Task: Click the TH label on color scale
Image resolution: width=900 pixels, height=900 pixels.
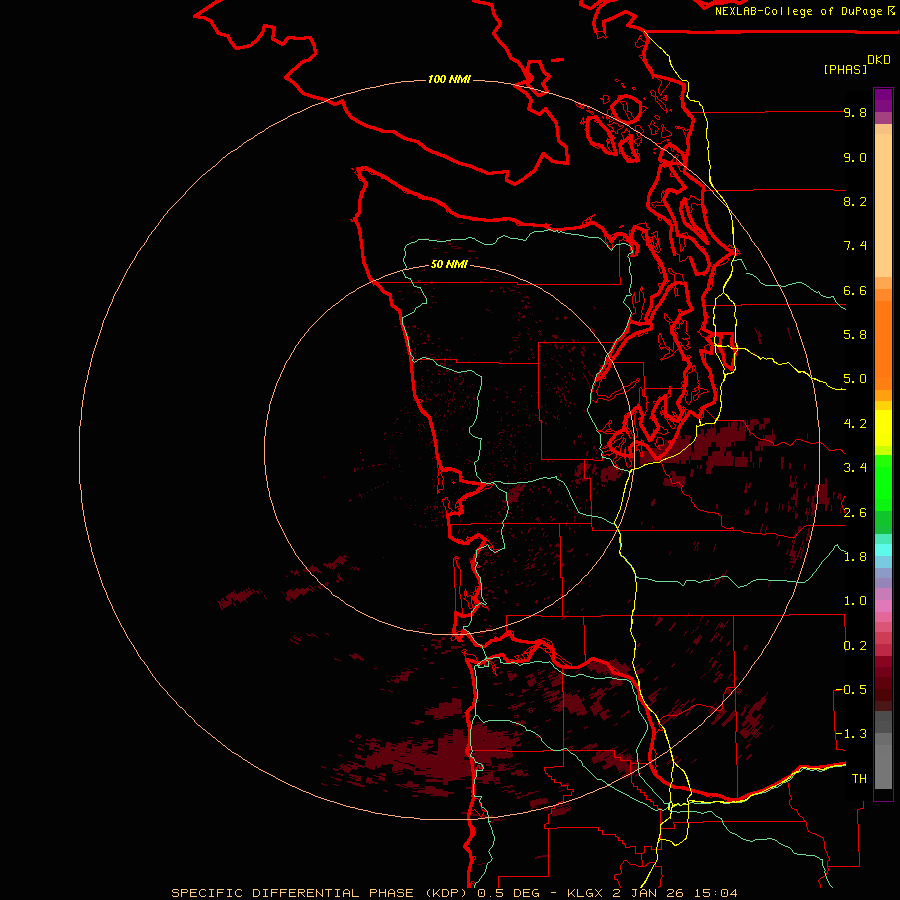Action: 859,779
